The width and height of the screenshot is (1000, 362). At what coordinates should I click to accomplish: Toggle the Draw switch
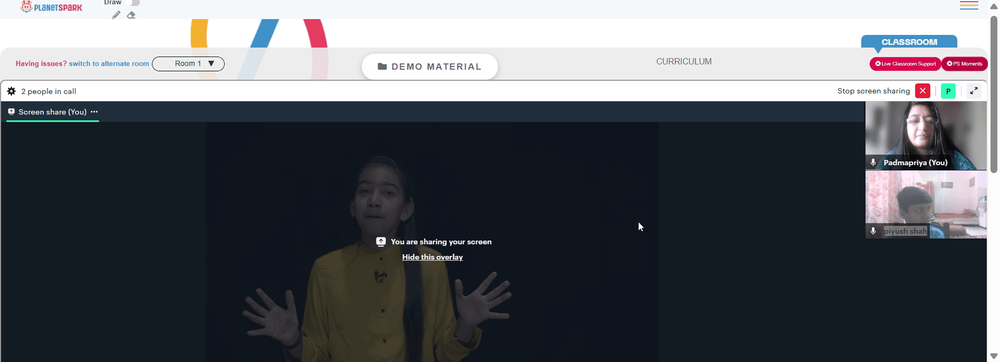coord(133,3)
